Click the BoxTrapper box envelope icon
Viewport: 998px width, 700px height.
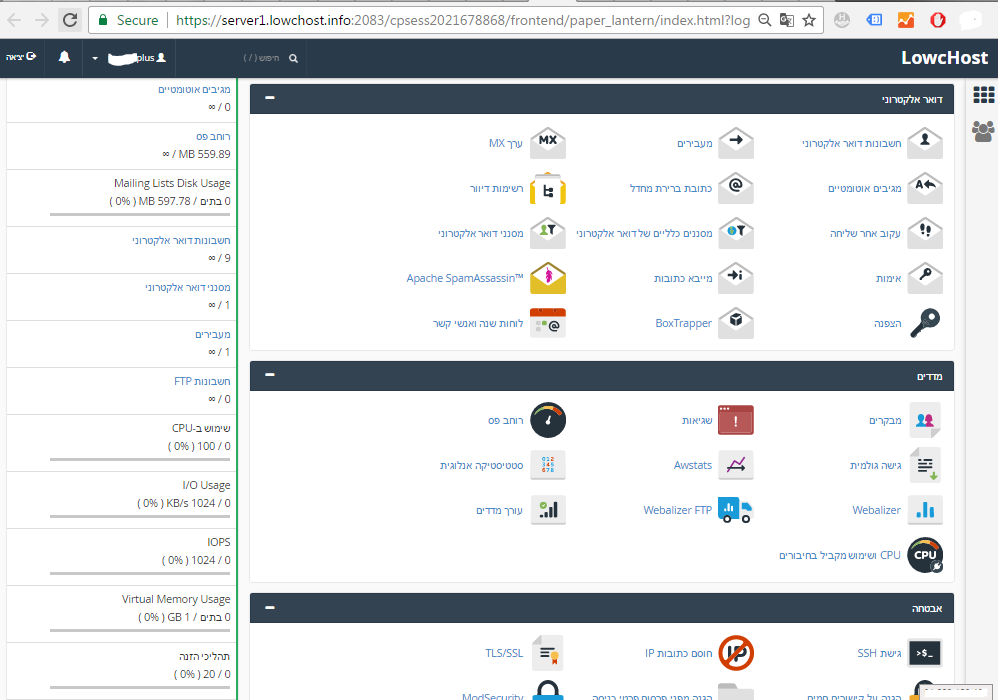(736, 323)
